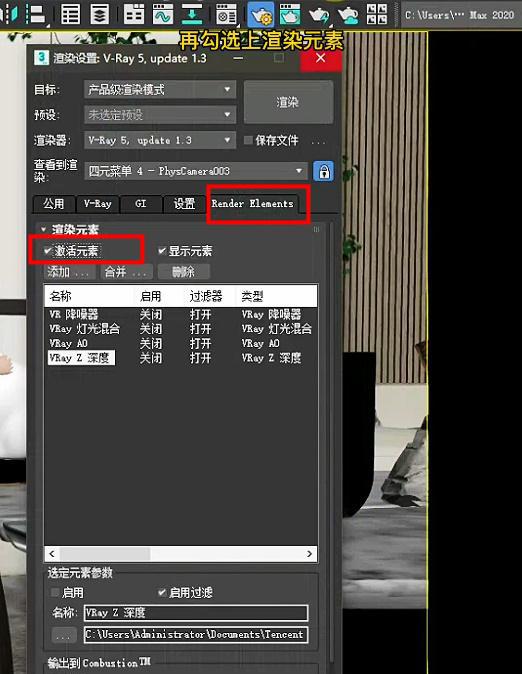522x674 pixels.
Task: Expand the 查看到渲染 PhysCamera003 dropdown
Action: pos(196,171)
